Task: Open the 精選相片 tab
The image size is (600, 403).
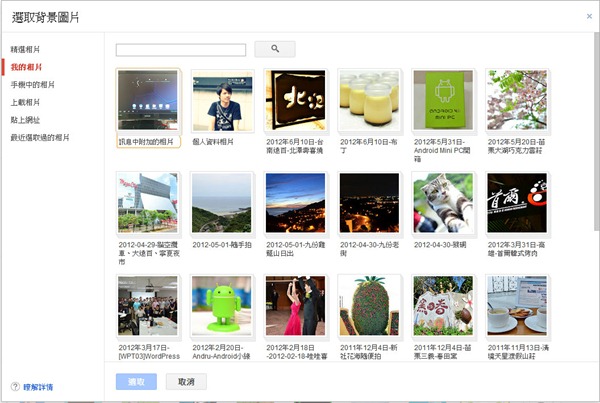Action: (25, 49)
